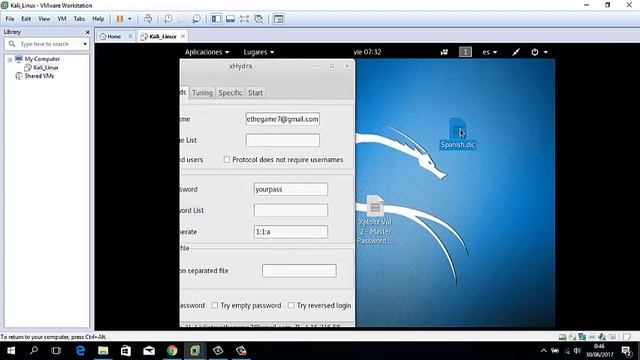The width and height of the screenshot is (640, 360).
Task: Switch to the Start tab in xHydra
Action: pos(256,93)
